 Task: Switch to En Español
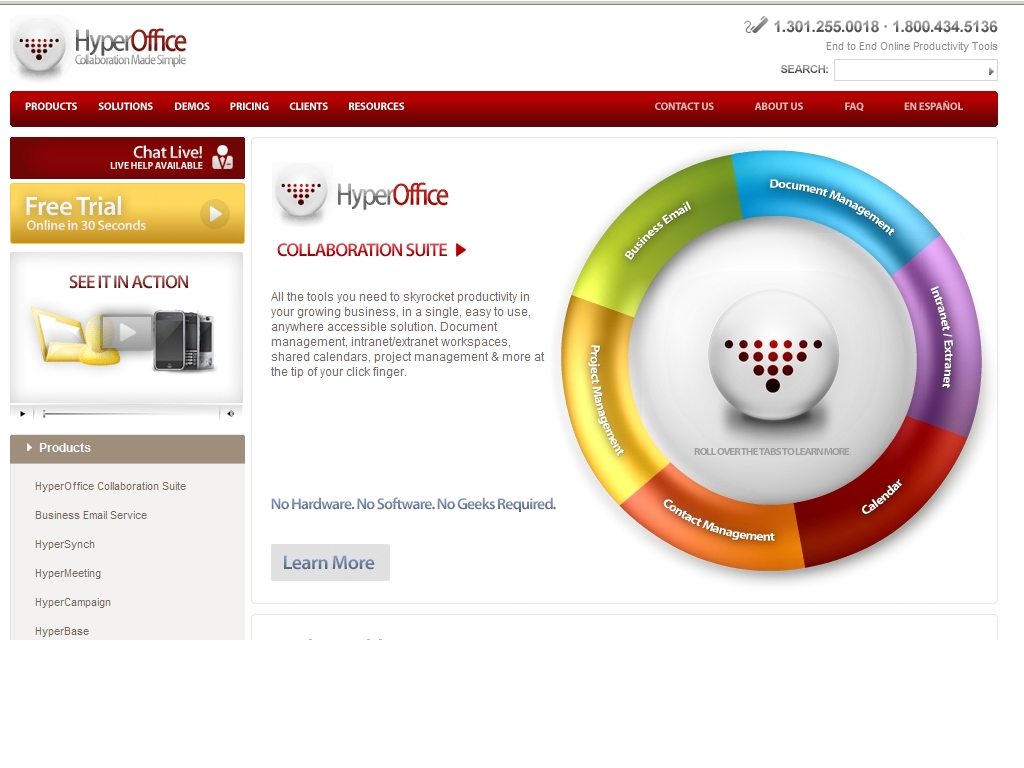coord(933,106)
